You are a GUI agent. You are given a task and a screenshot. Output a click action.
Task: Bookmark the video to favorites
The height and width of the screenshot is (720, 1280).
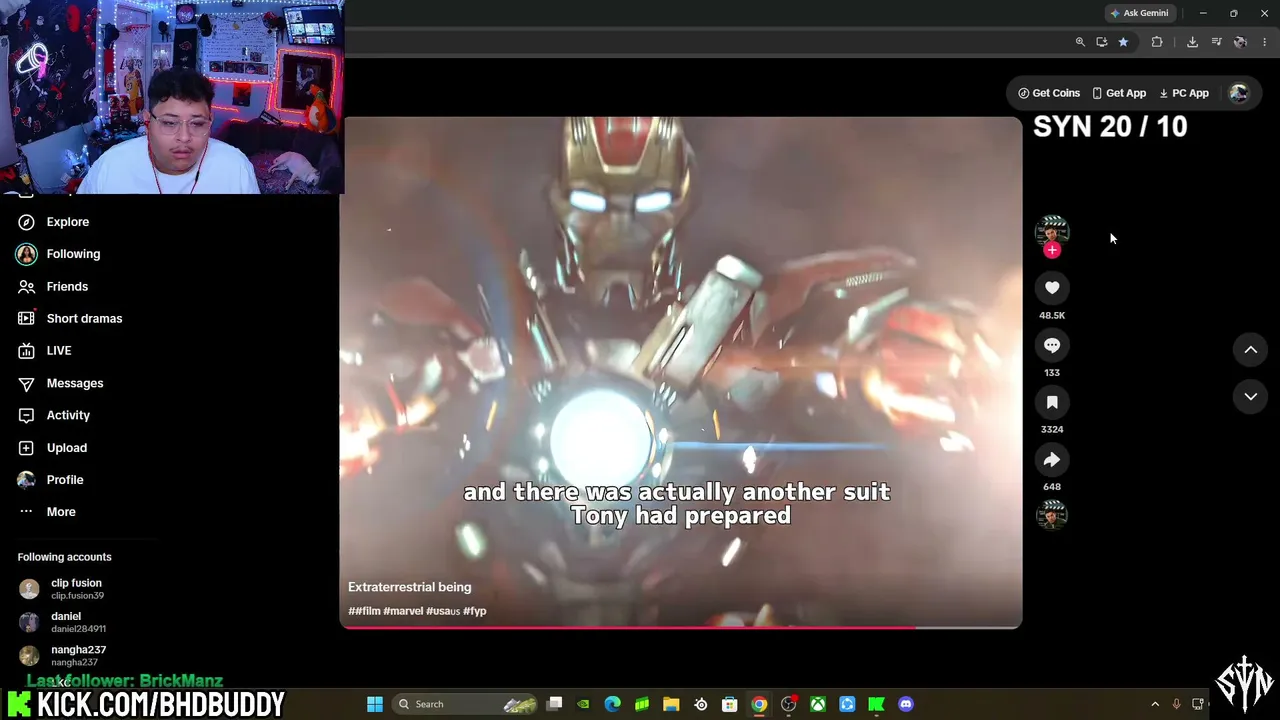1052,402
